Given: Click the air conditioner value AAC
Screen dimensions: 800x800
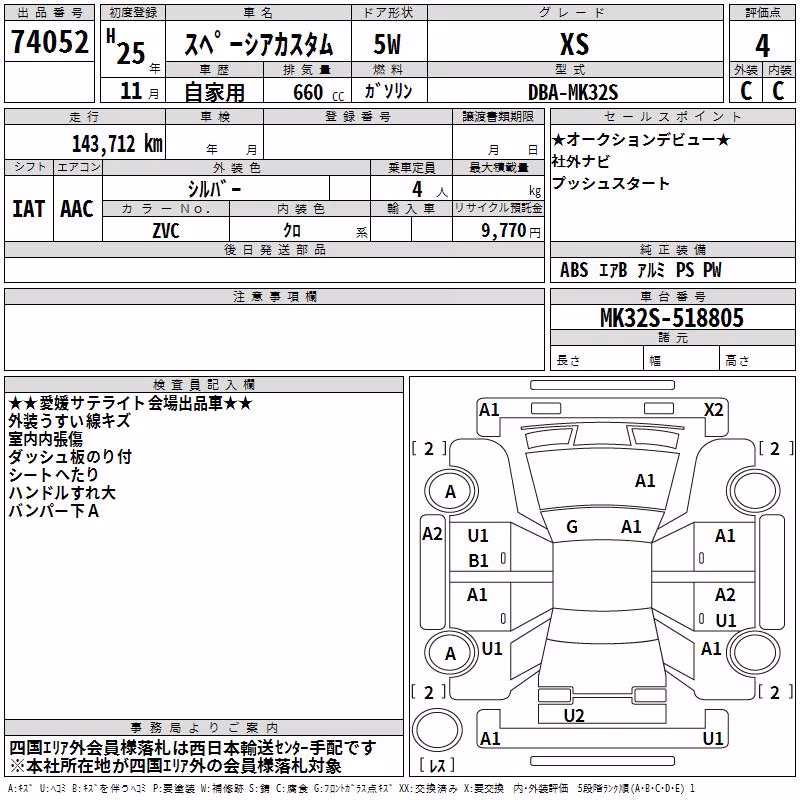Looking at the screenshot, I should (x=77, y=209).
